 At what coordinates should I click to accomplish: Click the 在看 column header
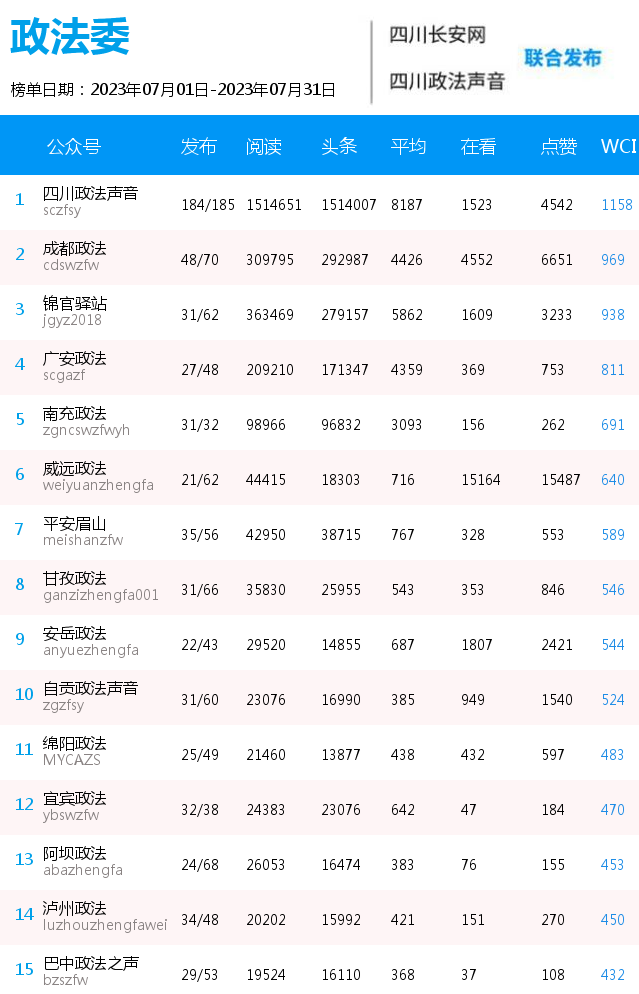pyautogui.click(x=478, y=146)
